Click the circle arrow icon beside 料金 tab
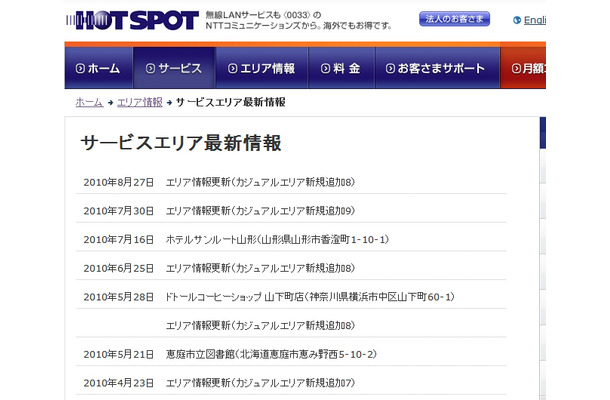The height and width of the screenshot is (400, 610). [x=325, y=68]
